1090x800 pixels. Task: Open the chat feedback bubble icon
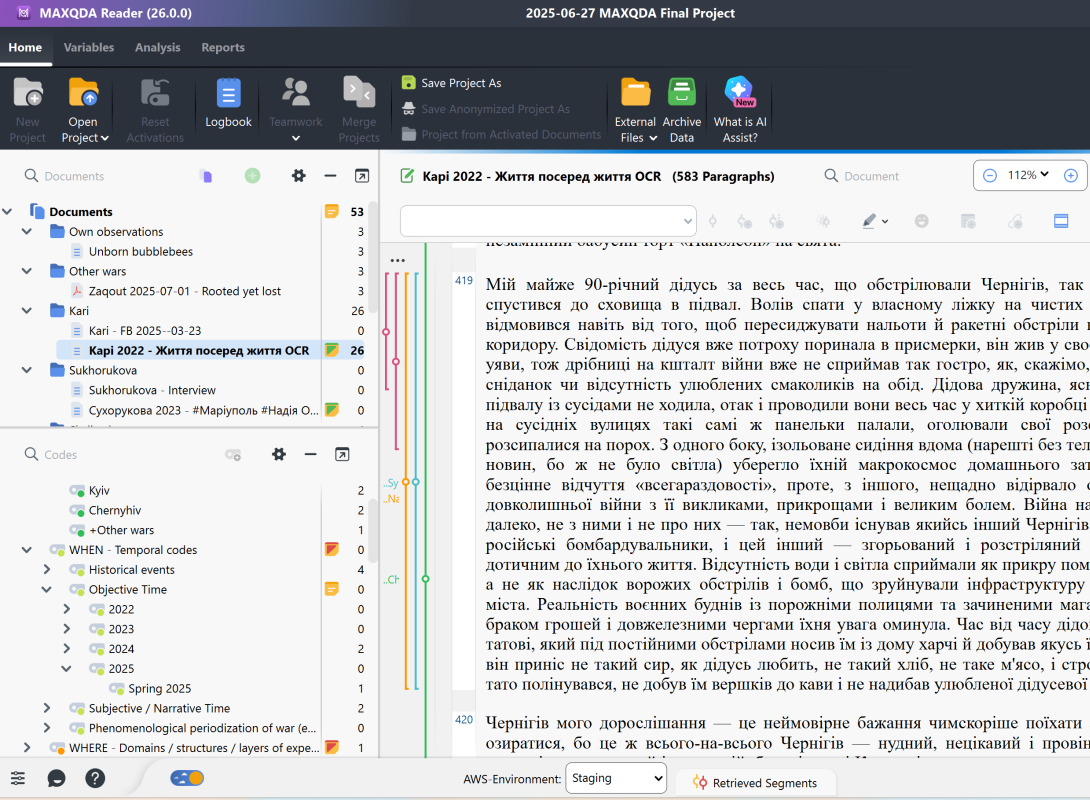(x=56, y=778)
